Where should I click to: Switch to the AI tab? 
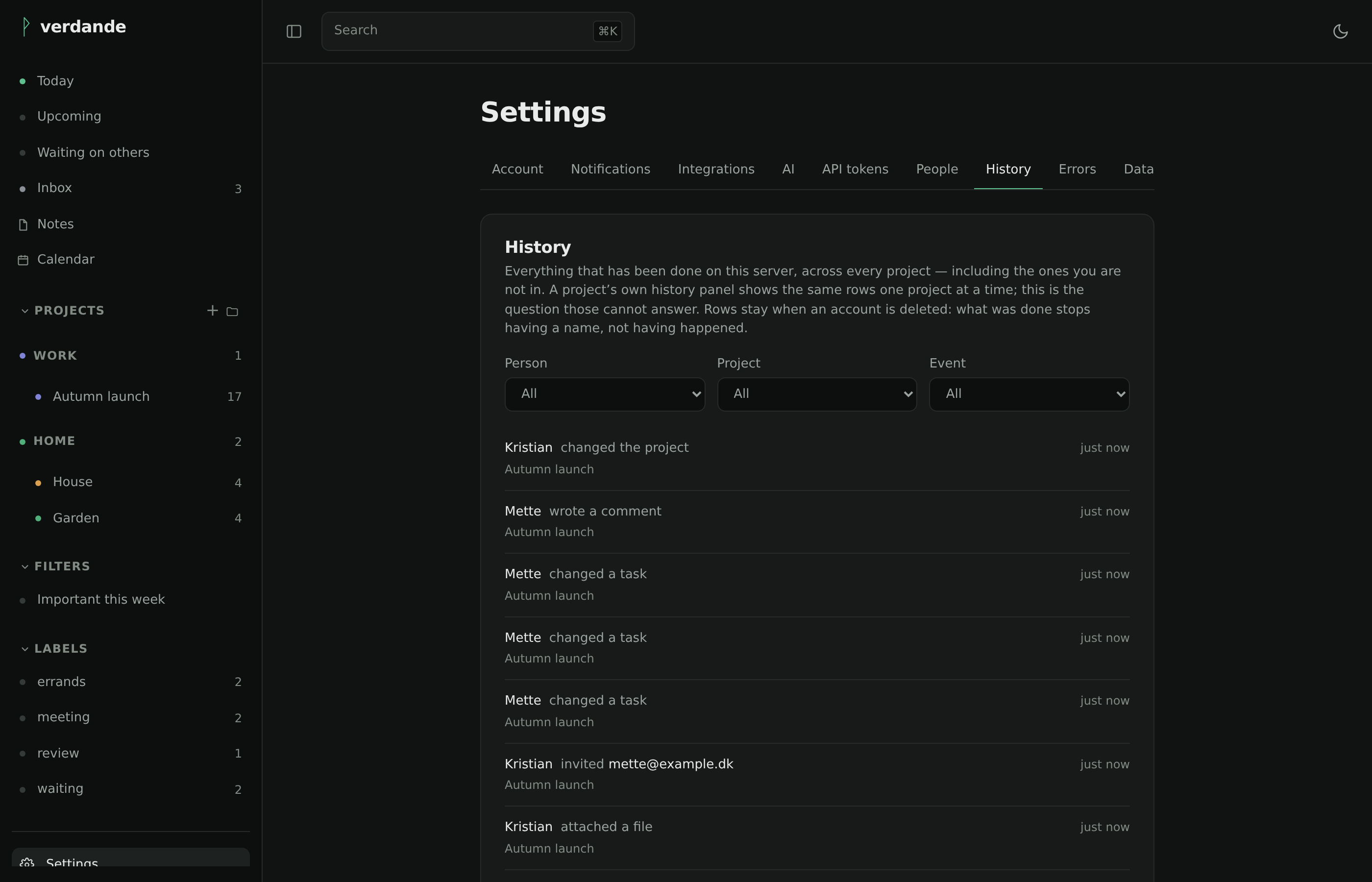[x=788, y=170]
